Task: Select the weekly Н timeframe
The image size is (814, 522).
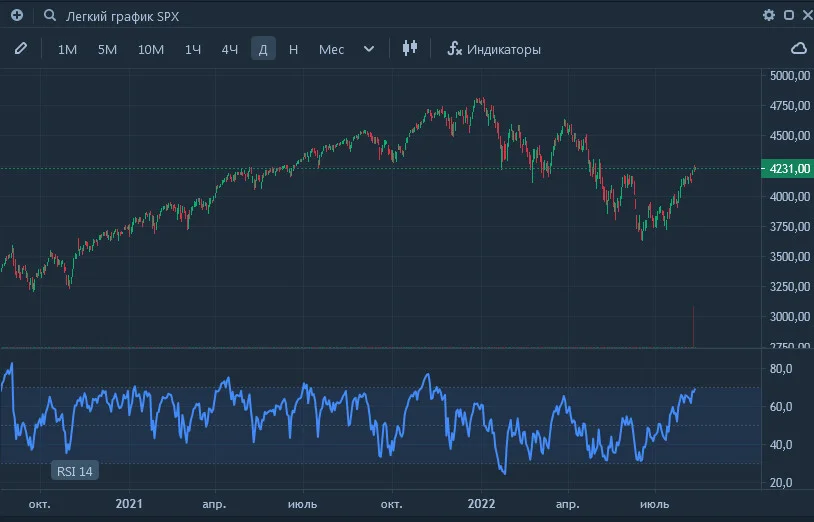Action: click(x=293, y=49)
